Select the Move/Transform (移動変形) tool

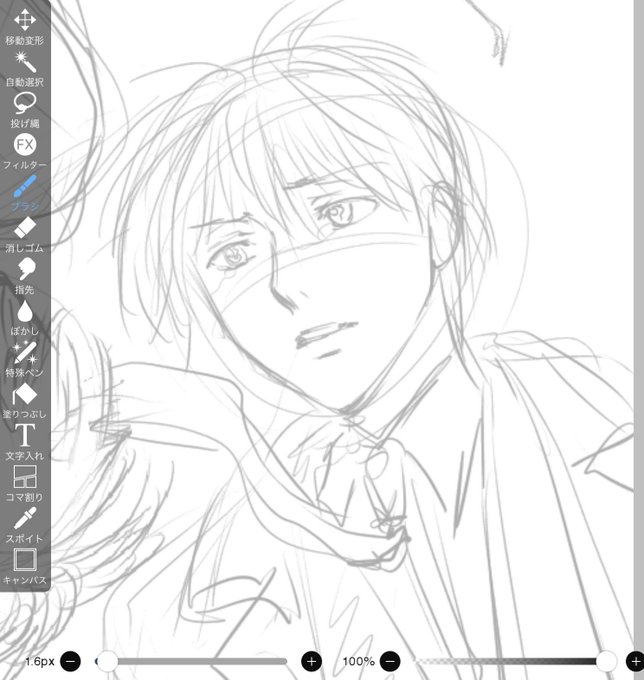pyautogui.click(x=25, y=27)
